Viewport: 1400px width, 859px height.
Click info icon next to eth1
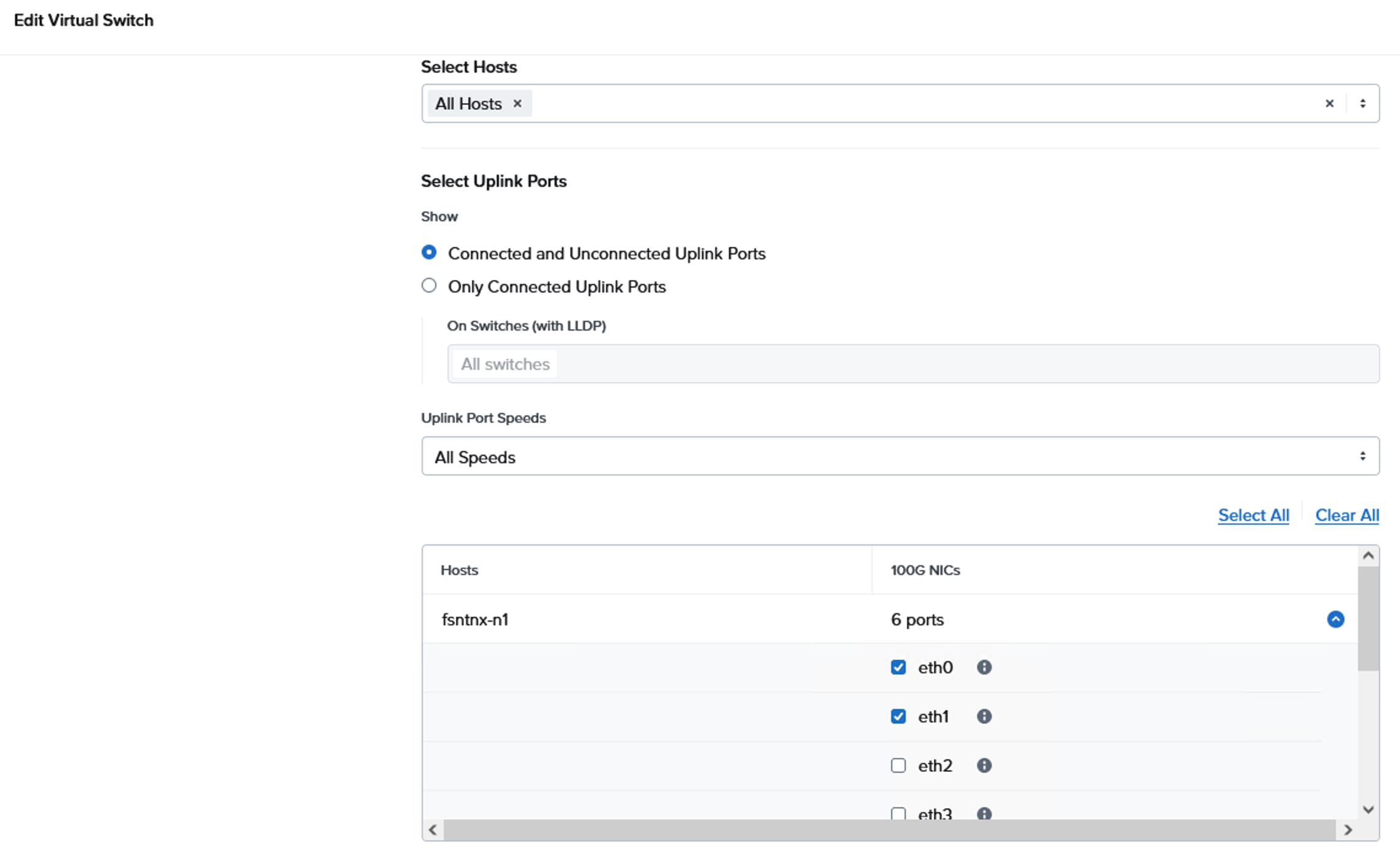[x=984, y=716]
